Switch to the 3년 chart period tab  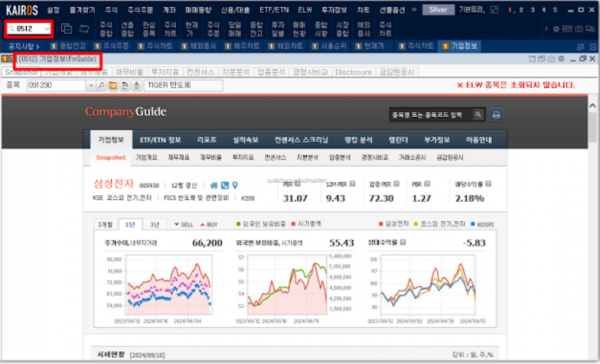pyautogui.click(x=155, y=225)
